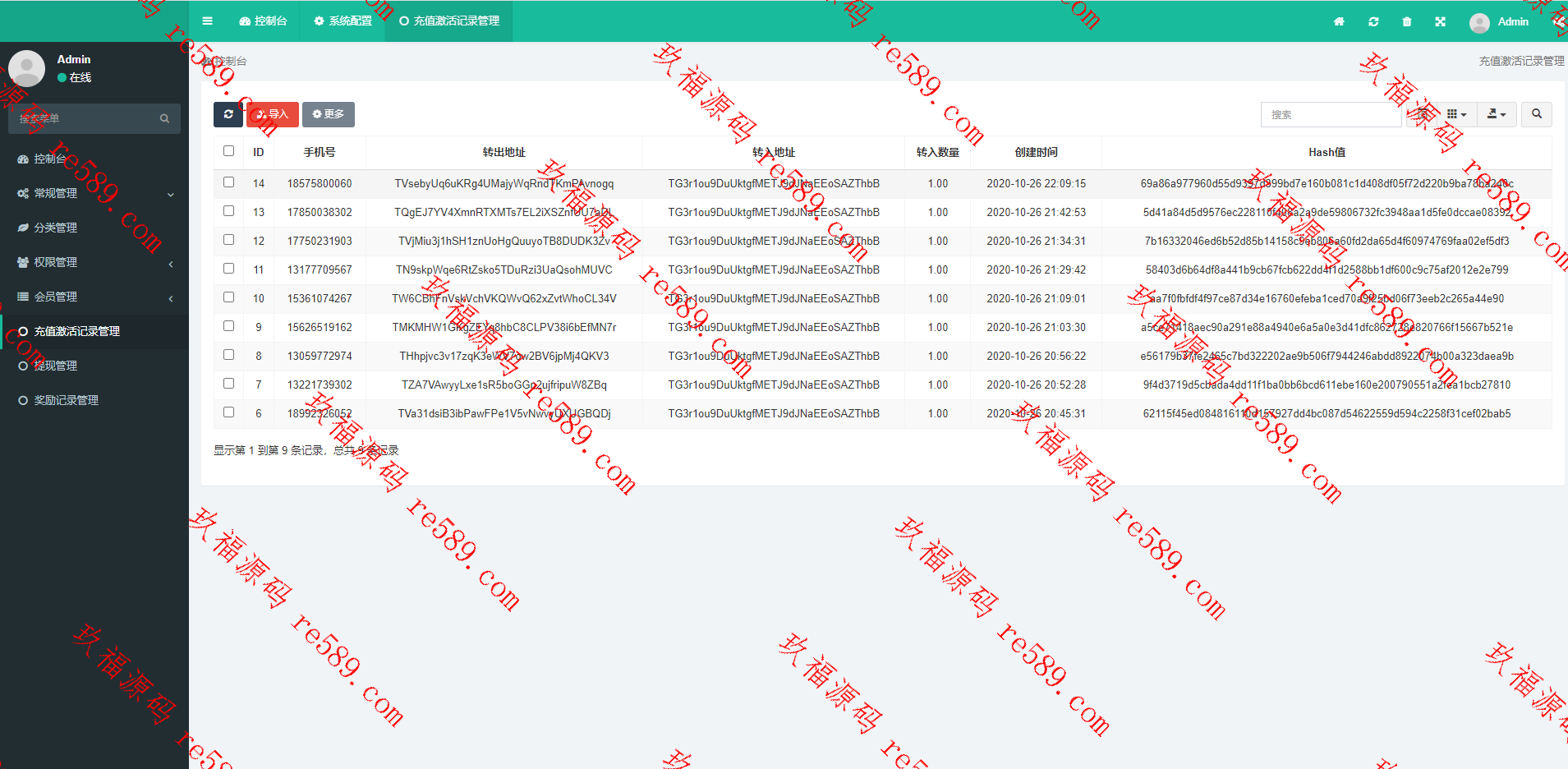This screenshot has width=1568, height=769.
Task: Click the red 导入 import button
Action: 273,114
